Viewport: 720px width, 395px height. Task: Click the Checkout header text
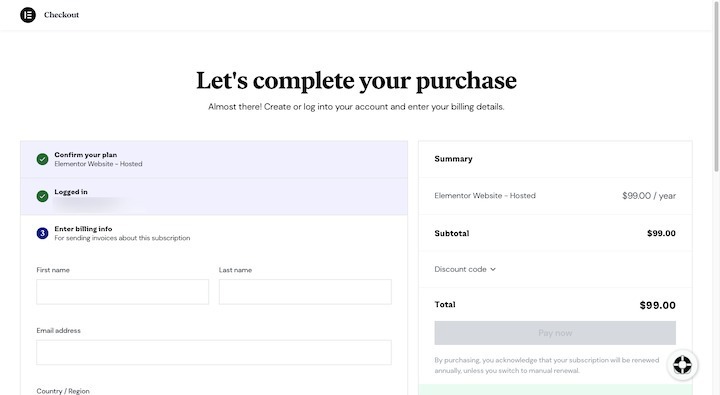pyautogui.click(x=62, y=15)
